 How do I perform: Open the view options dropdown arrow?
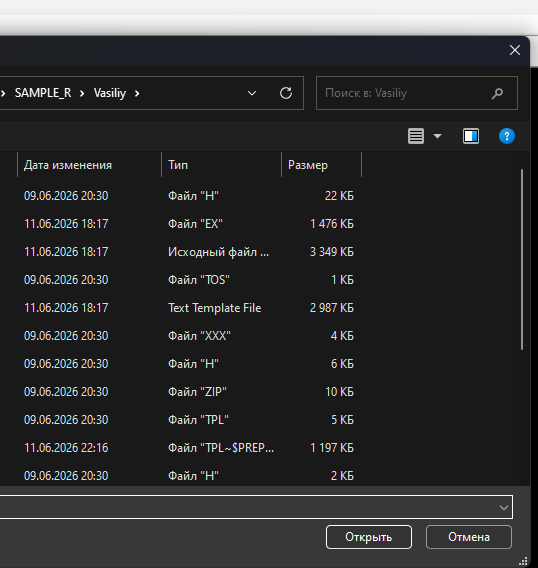437,136
